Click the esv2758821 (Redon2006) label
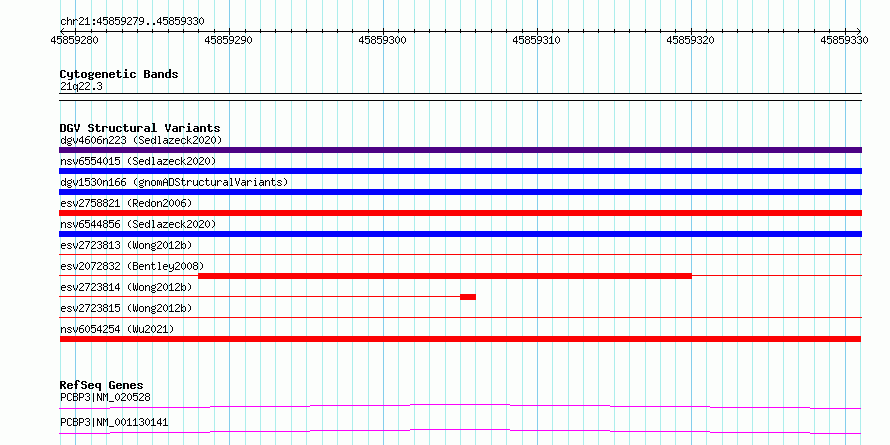This screenshot has height=445, width=890. coord(126,203)
